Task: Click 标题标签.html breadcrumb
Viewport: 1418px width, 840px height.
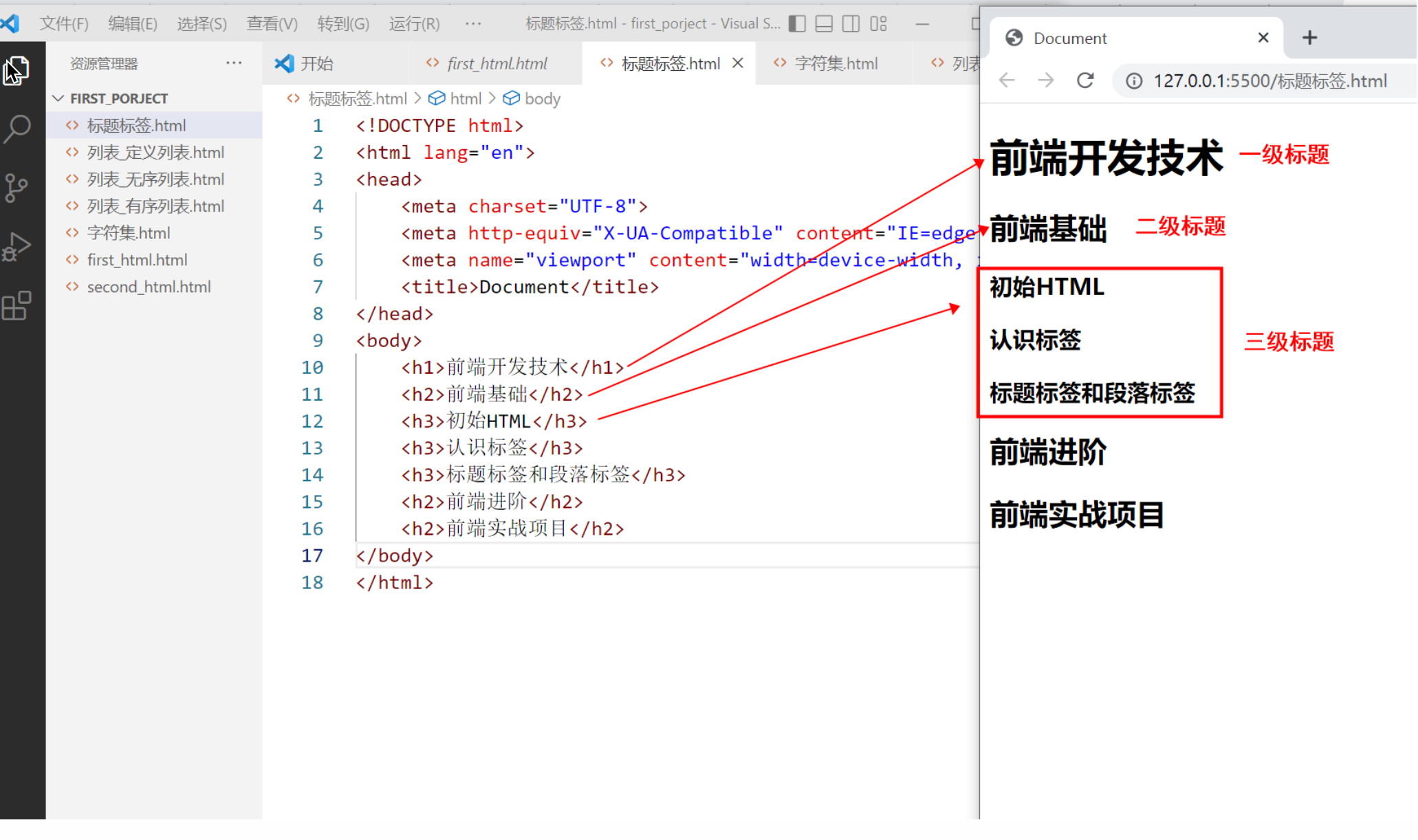Action: [x=358, y=99]
